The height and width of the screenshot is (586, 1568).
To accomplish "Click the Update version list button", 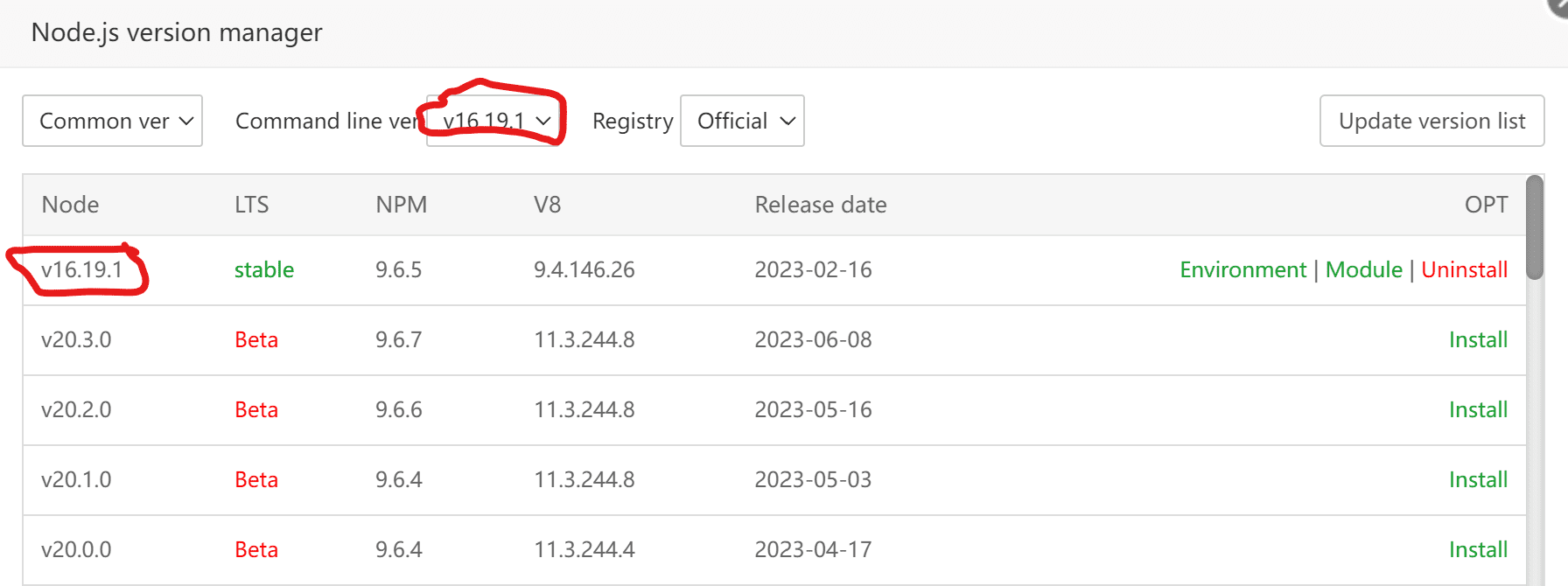I will (x=1431, y=121).
